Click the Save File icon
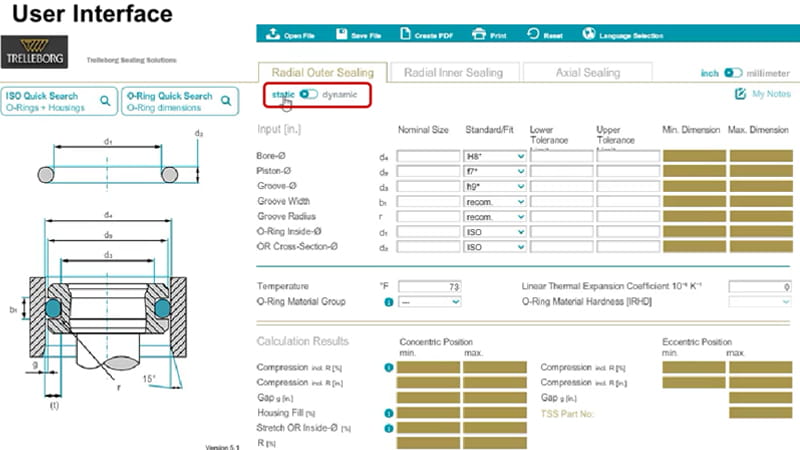800x450 pixels. pos(340,35)
